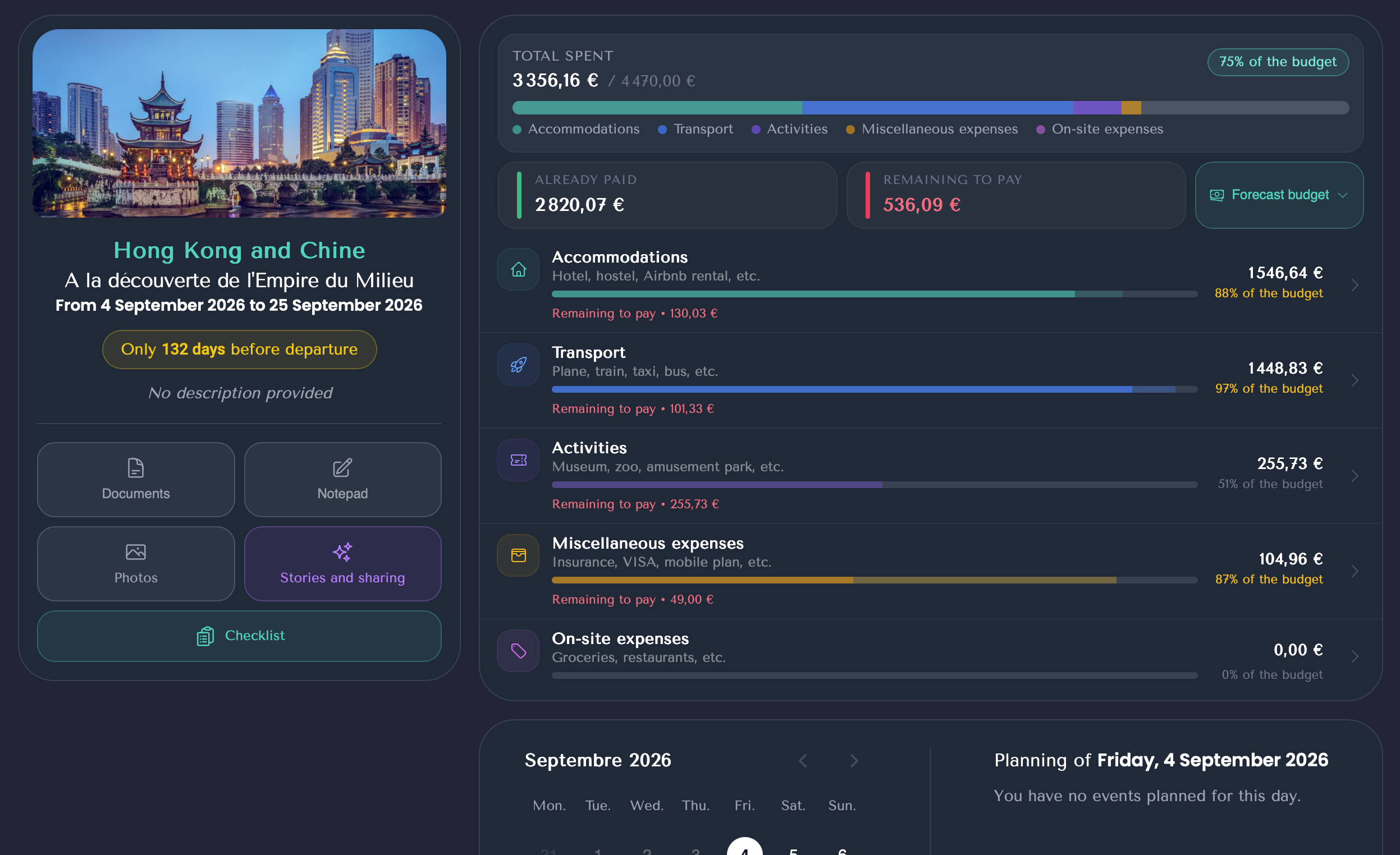Open the Photos tile

pyautogui.click(x=136, y=563)
